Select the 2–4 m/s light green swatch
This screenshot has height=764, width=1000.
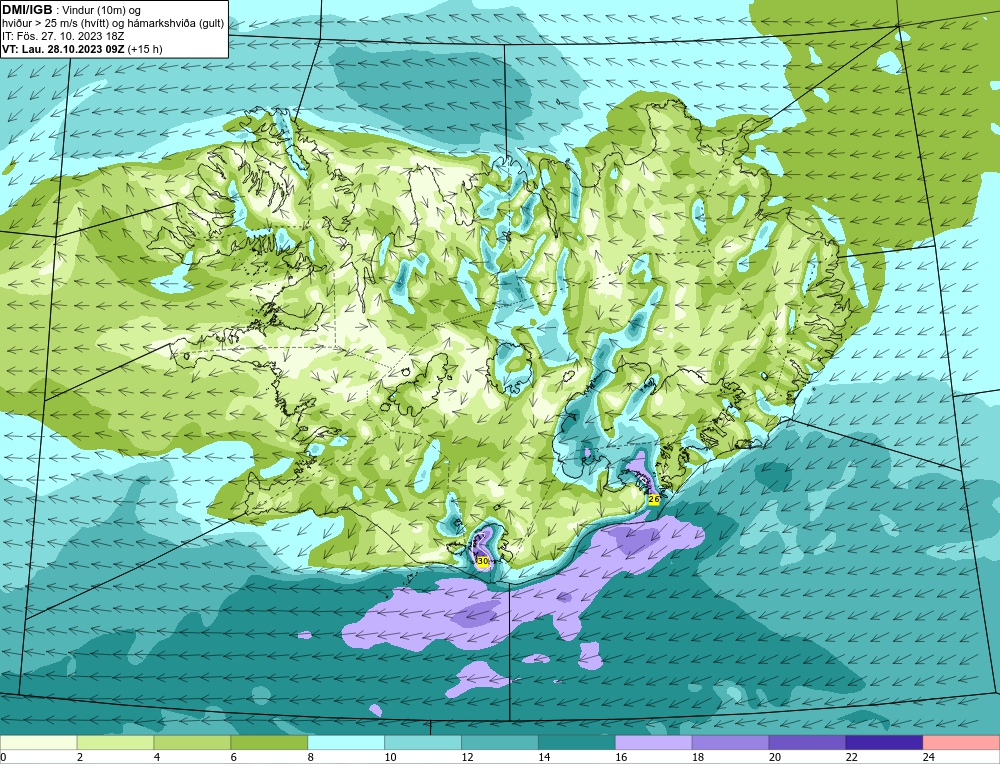click(x=115, y=743)
